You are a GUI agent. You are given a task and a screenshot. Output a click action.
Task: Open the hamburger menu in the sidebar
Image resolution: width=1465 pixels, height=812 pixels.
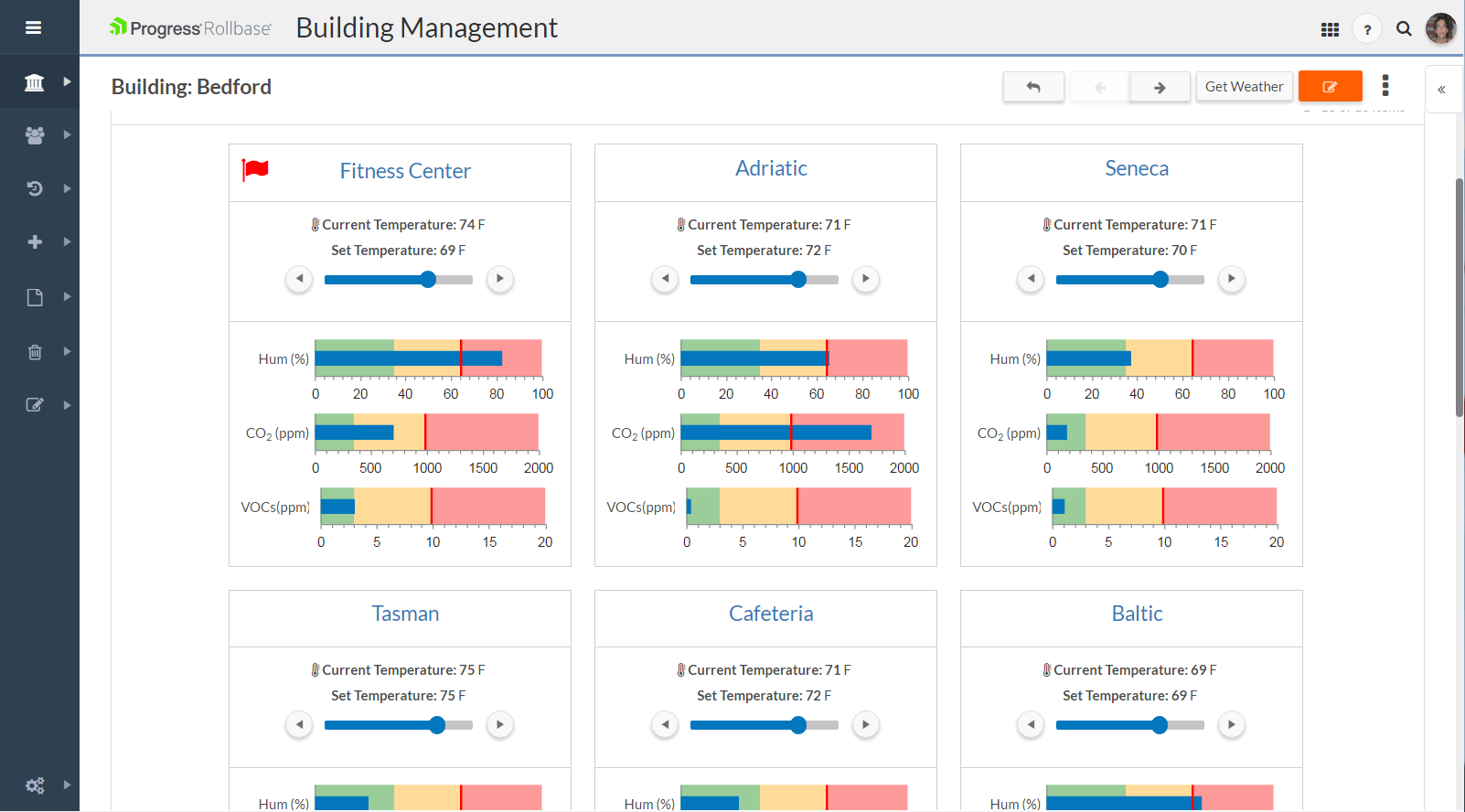(x=34, y=27)
